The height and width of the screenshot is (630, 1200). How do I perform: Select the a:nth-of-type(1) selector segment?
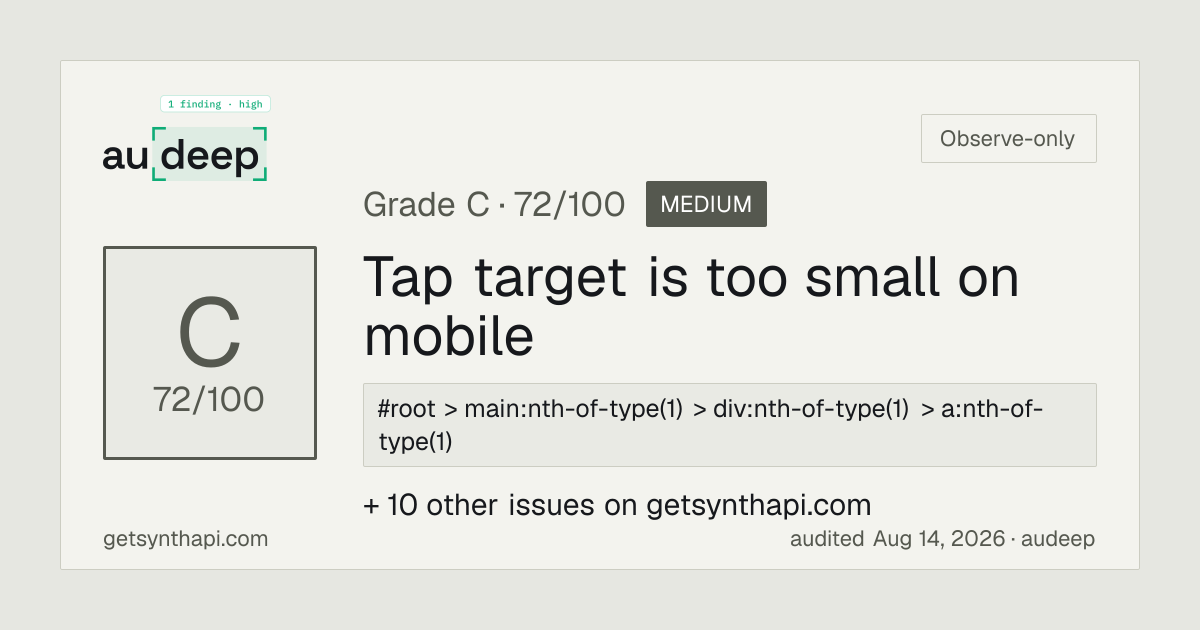tap(710, 425)
